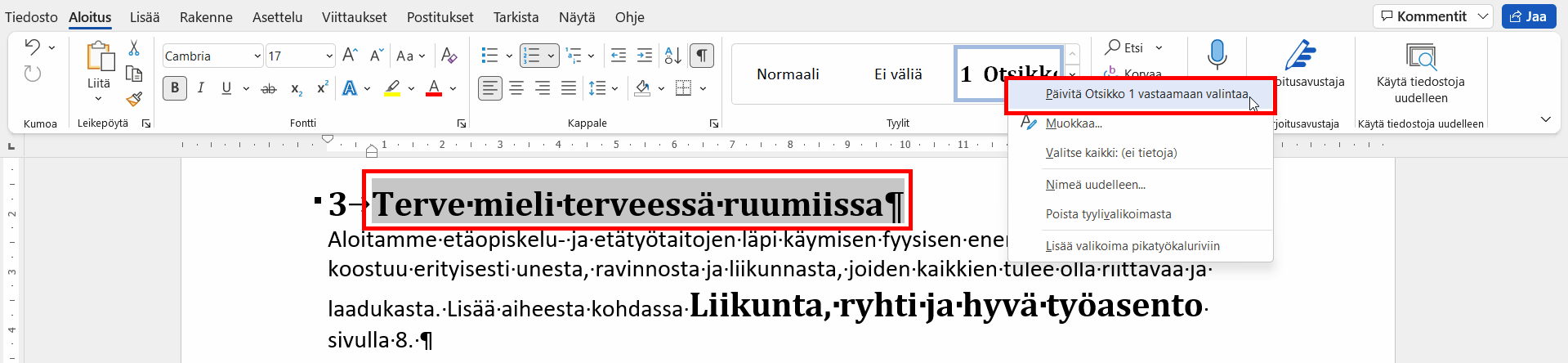Open the Reuse Files (Käytä tiedostoja uudelleen) icon
This screenshot has height=363, width=1568.
[1421, 56]
